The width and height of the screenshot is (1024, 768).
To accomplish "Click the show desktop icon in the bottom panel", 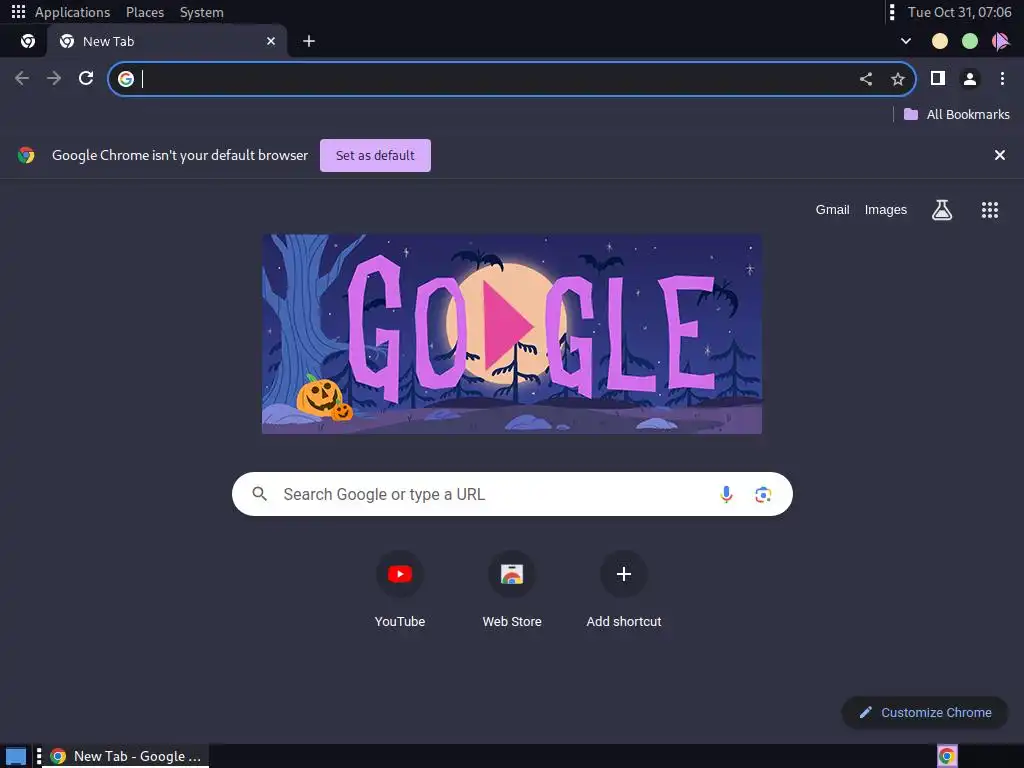I will point(16,756).
